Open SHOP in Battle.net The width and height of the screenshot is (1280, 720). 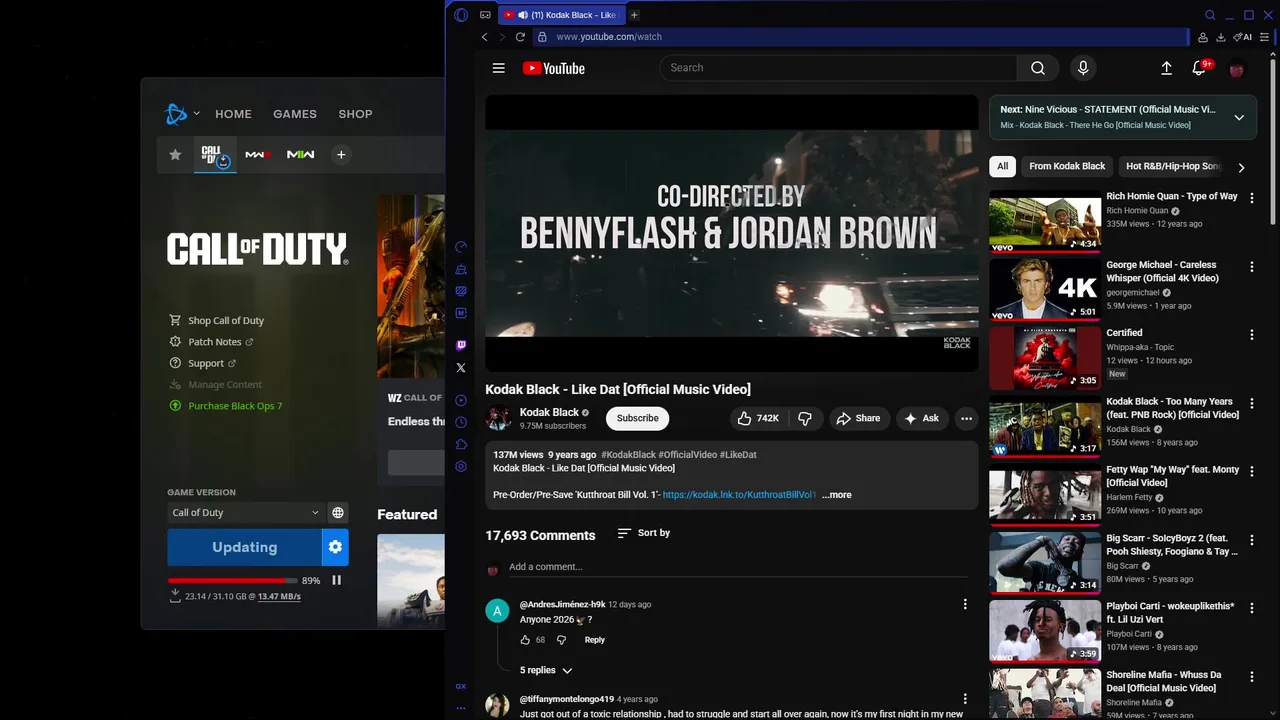355,114
